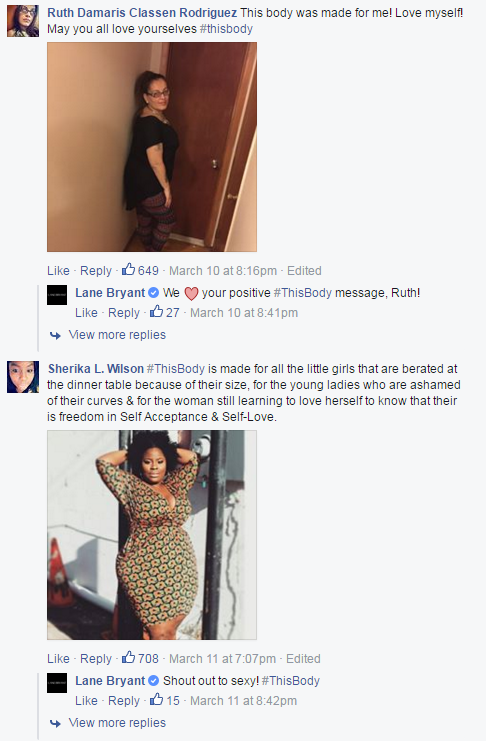Click the 649 likes thumbs-up icon
This screenshot has height=741, width=486.
click(x=128, y=269)
